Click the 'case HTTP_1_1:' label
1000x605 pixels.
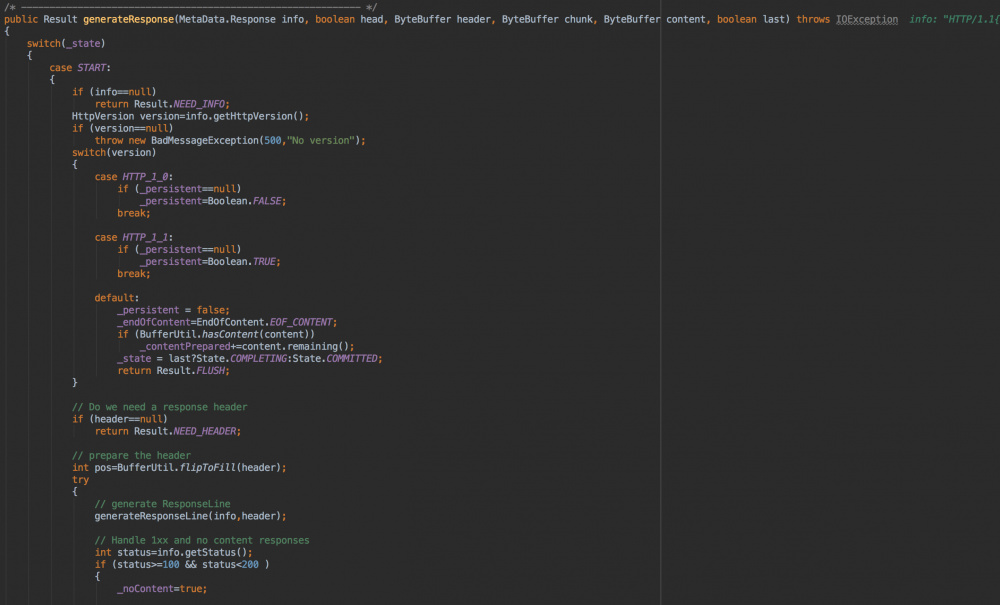point(134,237)
